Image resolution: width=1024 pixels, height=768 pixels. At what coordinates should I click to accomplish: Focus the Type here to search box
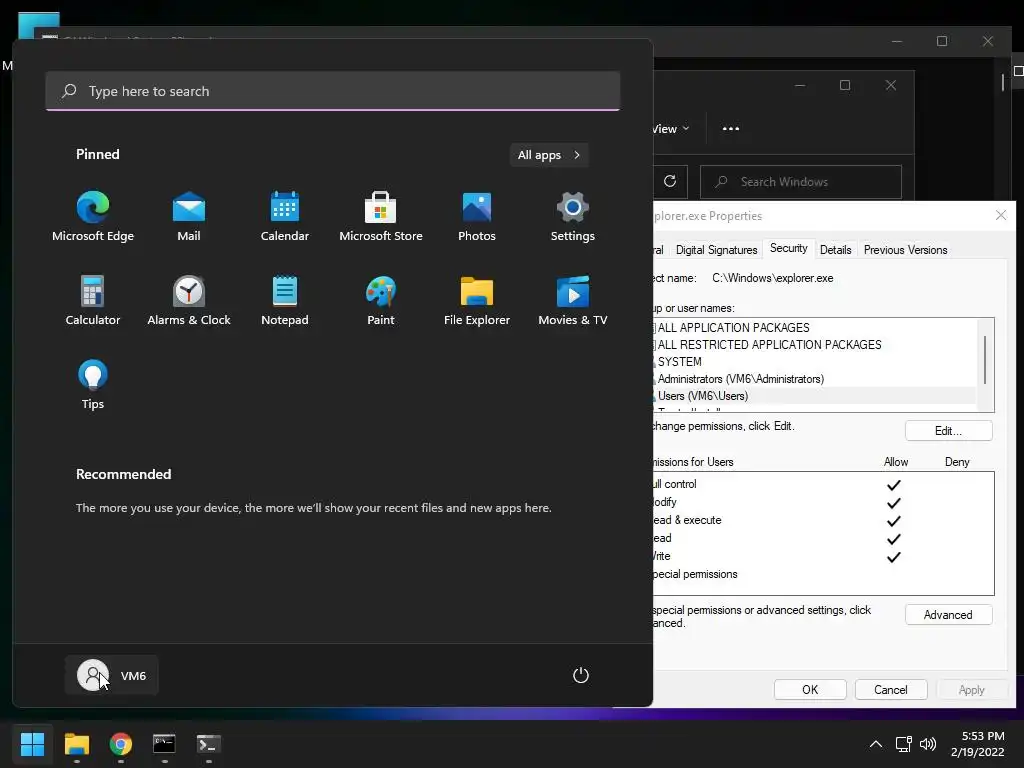pyautogui.click(x=333, y=91)
